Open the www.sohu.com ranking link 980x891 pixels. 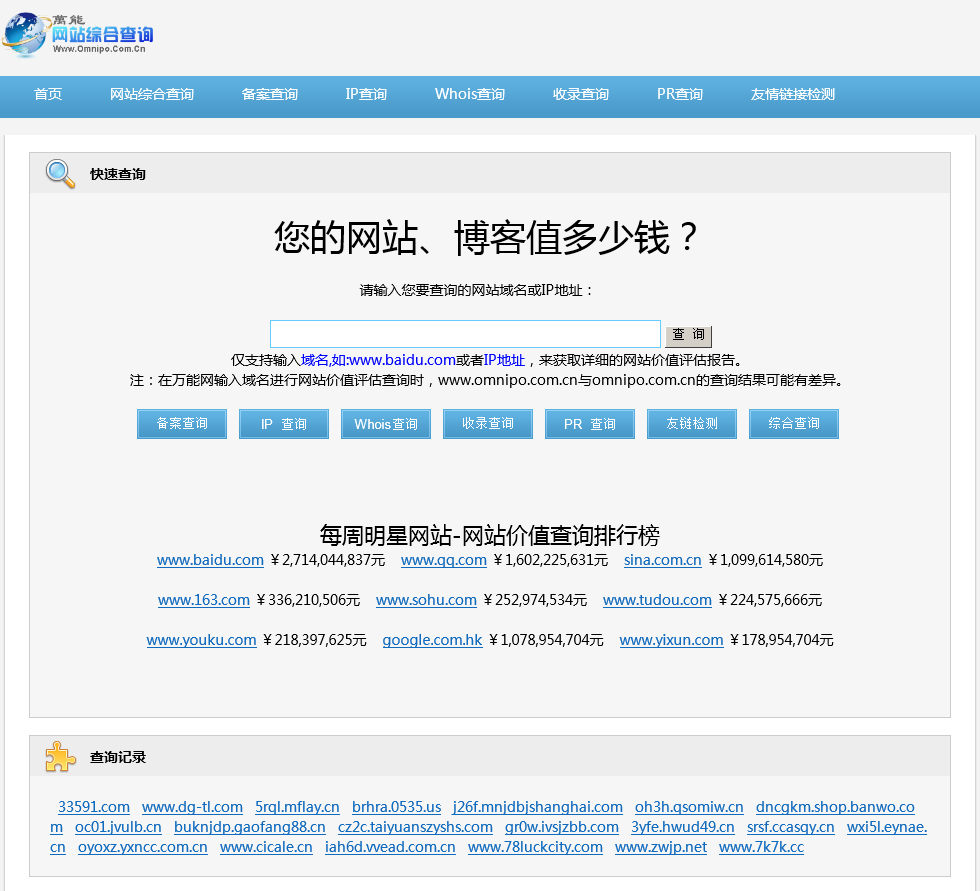point(426,600)
